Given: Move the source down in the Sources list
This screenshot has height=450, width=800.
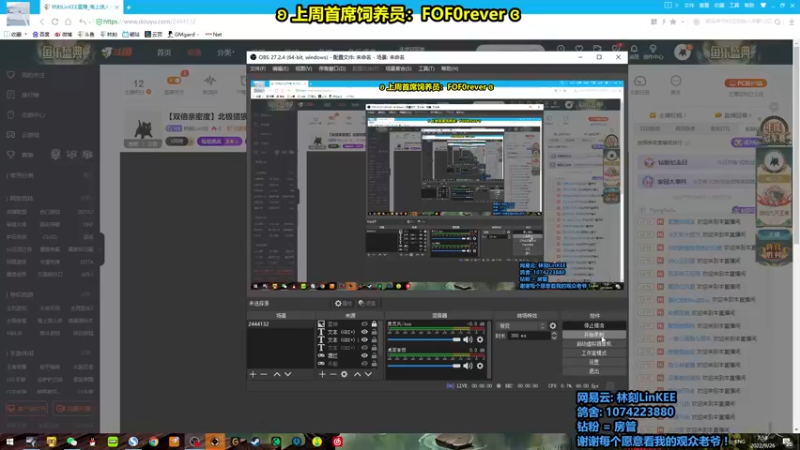Looking at the screenshot, I should pyautogui.click(x=368, y=374).
